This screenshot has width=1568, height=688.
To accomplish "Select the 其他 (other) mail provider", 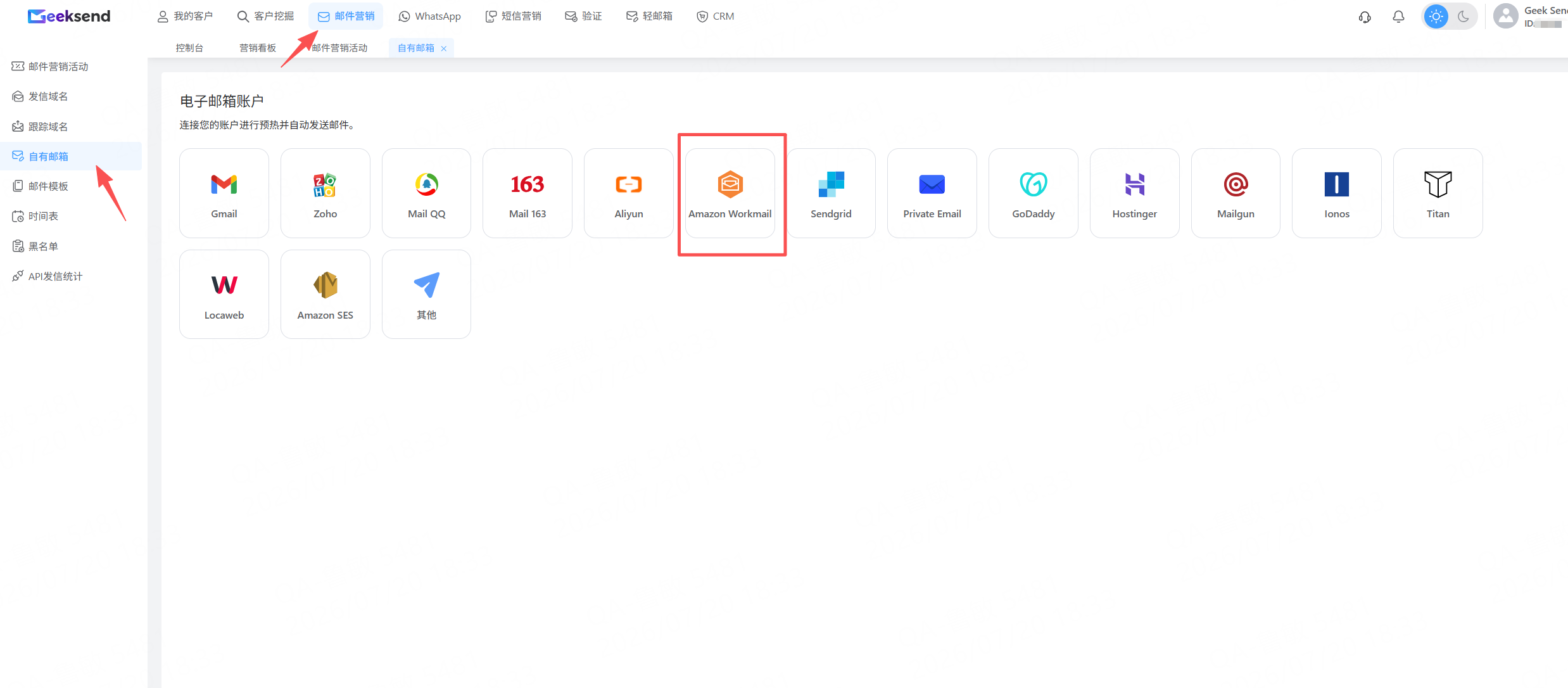I will [x=427, y=295].
